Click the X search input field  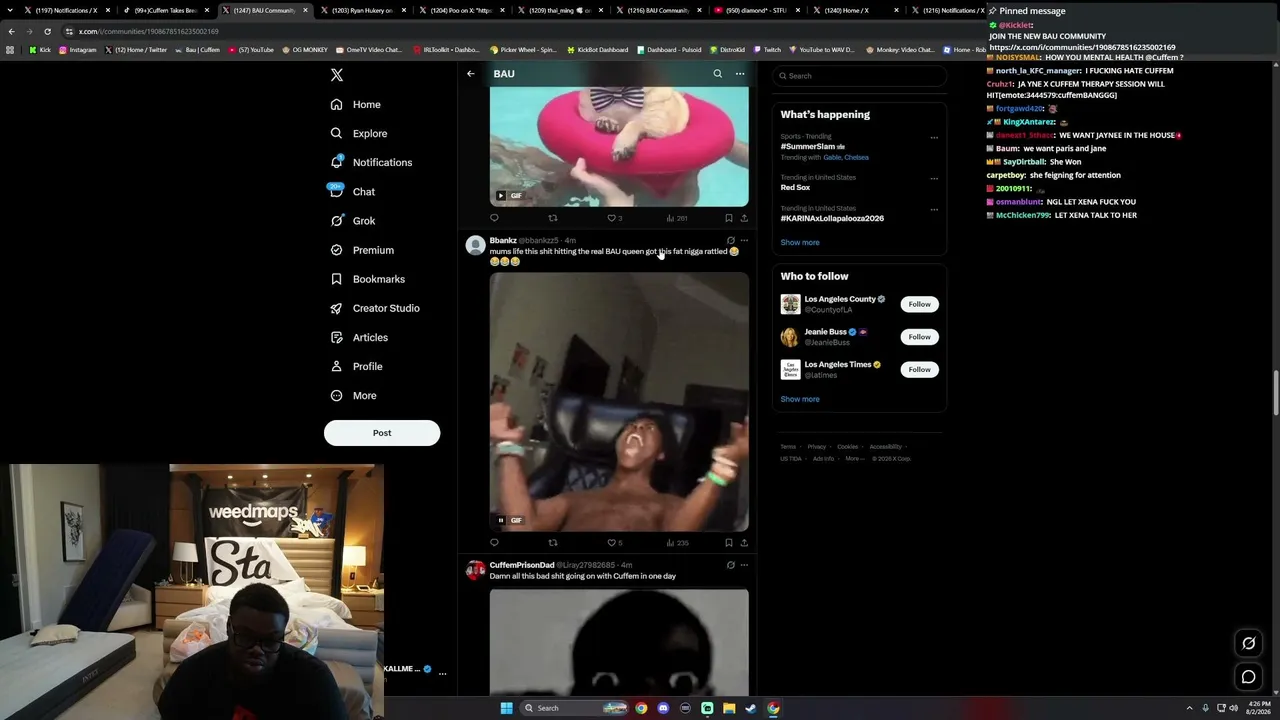(860, 76)
